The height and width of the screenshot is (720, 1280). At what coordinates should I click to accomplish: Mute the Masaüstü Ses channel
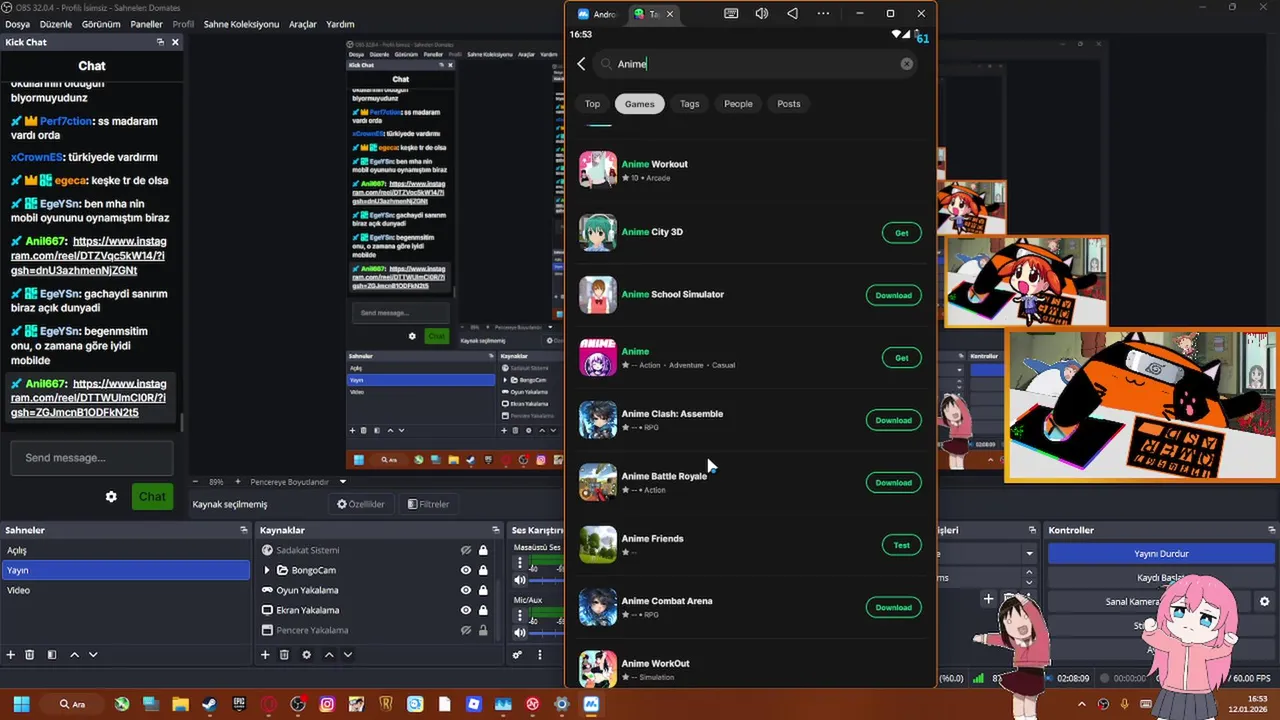pos(519,580)
